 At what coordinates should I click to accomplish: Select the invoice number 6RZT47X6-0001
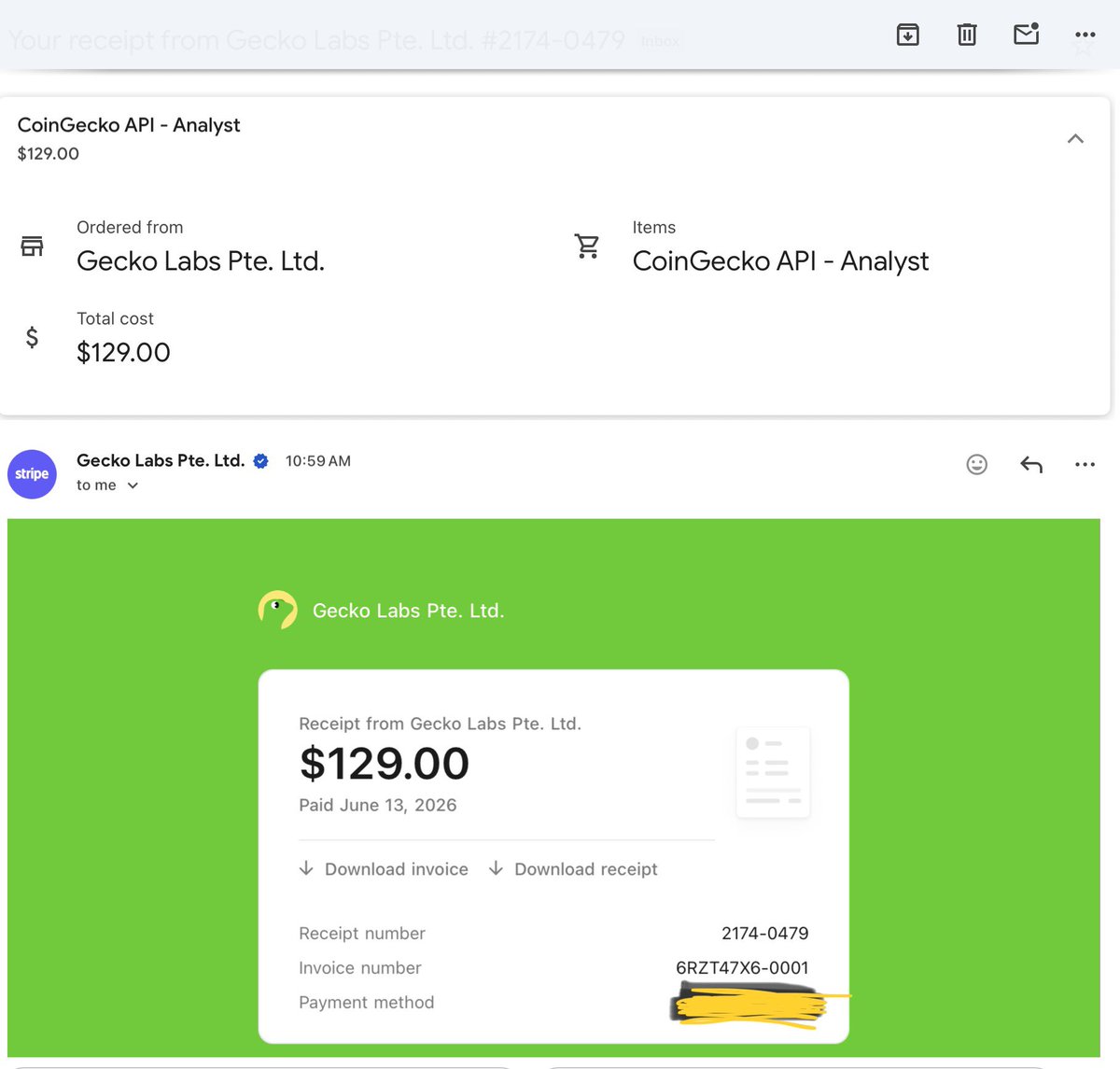742,968
